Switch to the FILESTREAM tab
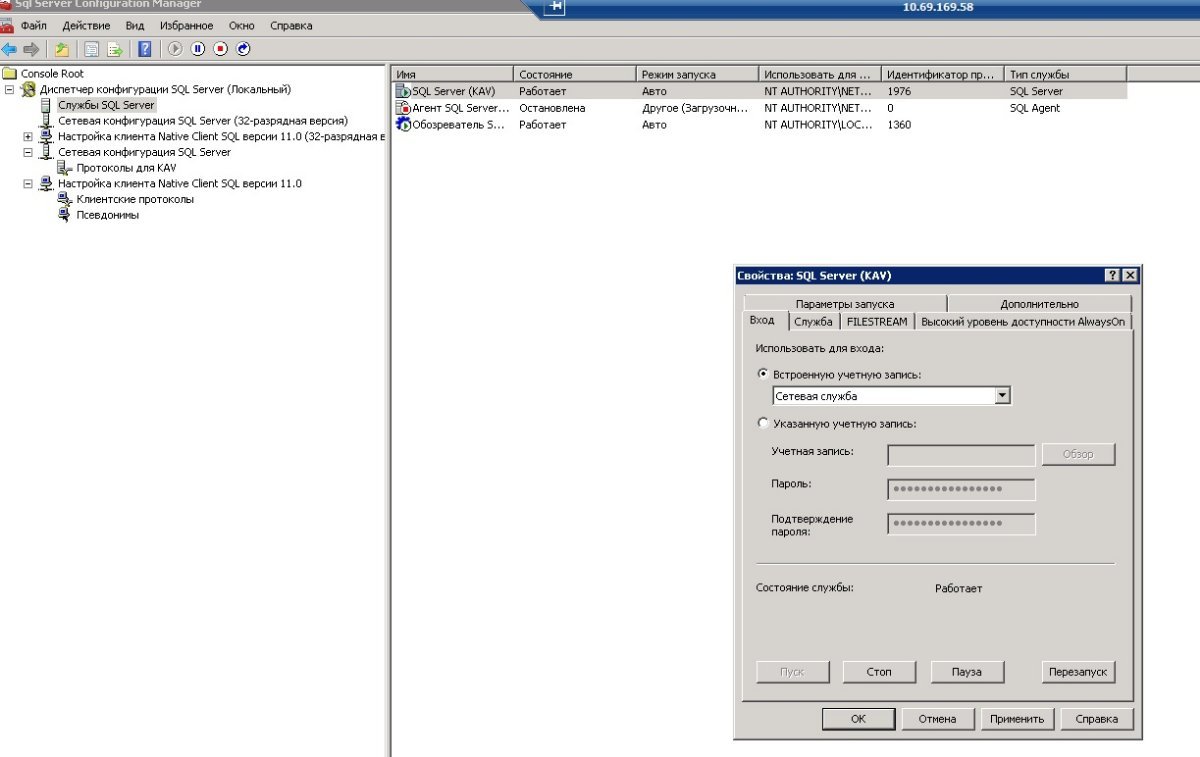Screen dimensions: 1200x757 877,321
